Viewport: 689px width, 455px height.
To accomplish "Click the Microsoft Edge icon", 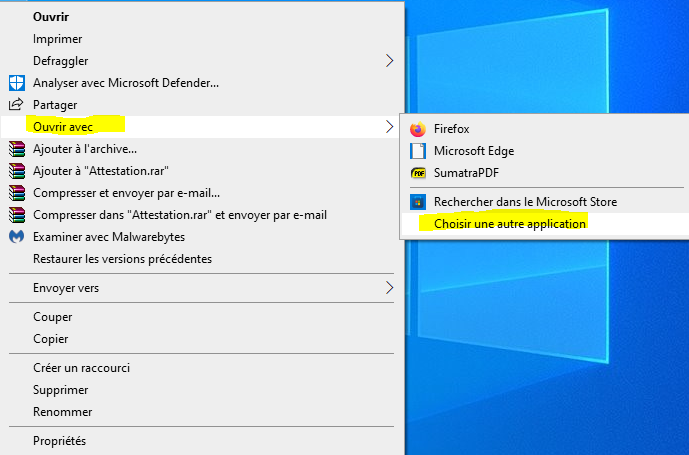I will (x=418, y=151).
